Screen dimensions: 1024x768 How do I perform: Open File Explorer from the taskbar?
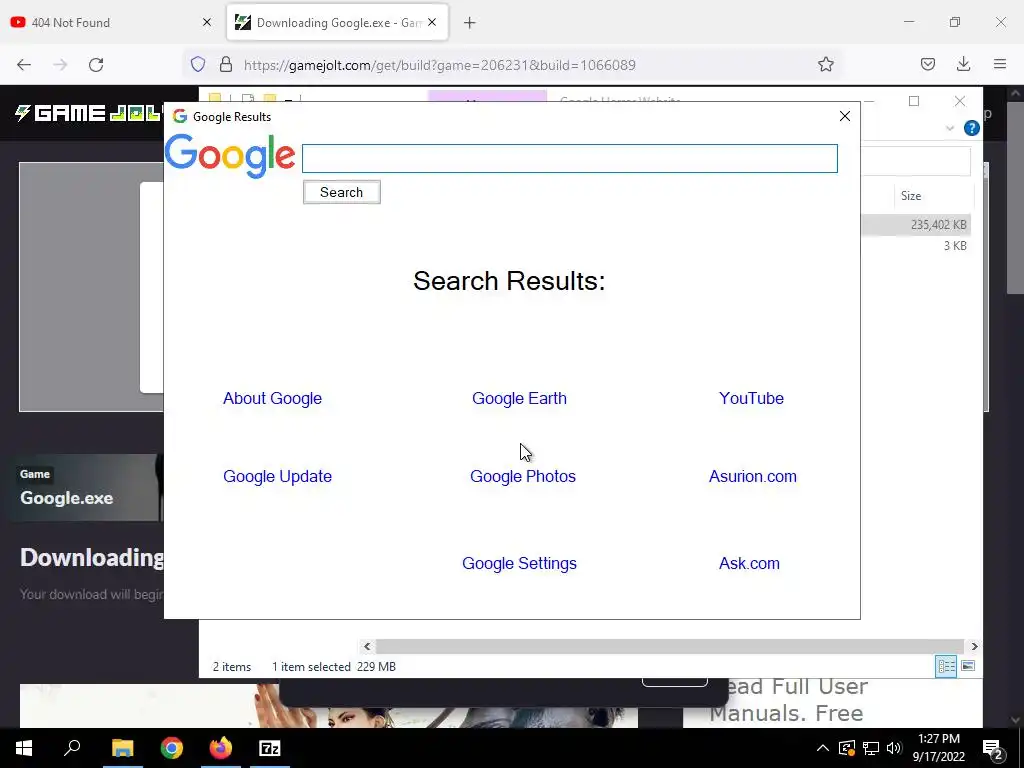coord(122,748)
